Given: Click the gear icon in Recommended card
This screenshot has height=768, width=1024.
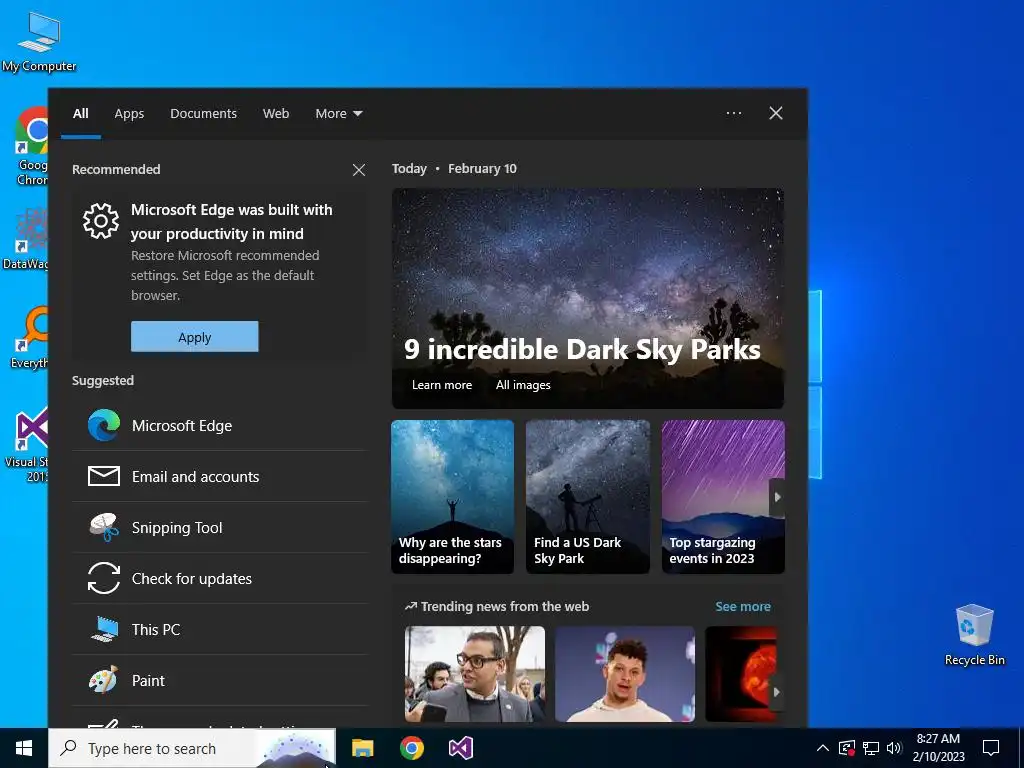Looking at the screenshot, I should pos(101,221).
